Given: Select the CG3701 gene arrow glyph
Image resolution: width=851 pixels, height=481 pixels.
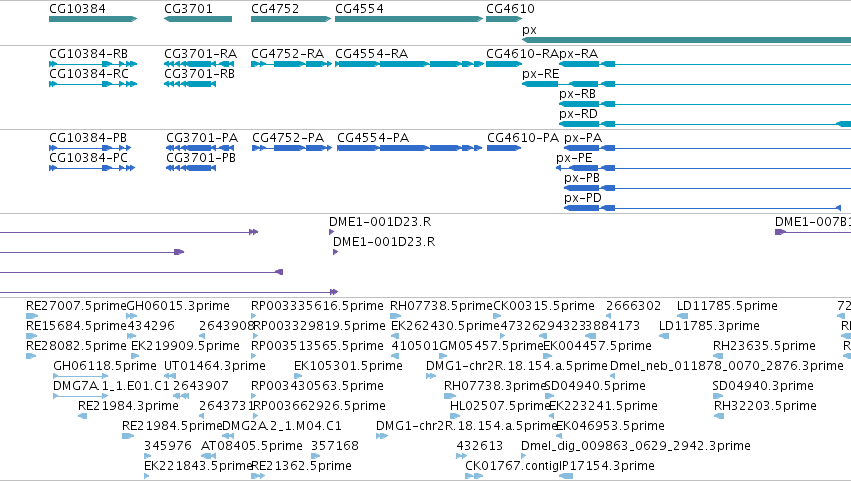Looking at the screenshot, I should tap(198, 19).
